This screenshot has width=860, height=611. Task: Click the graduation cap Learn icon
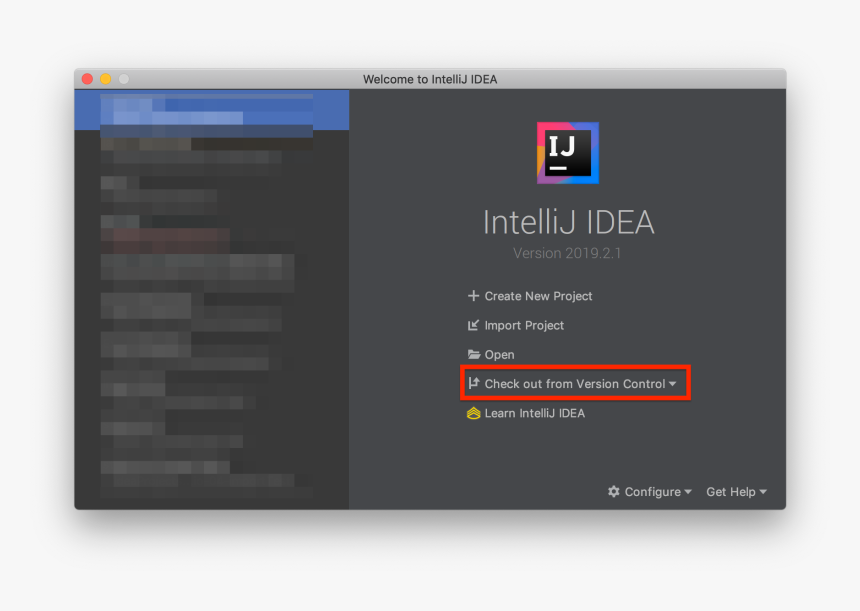(474, 413)
